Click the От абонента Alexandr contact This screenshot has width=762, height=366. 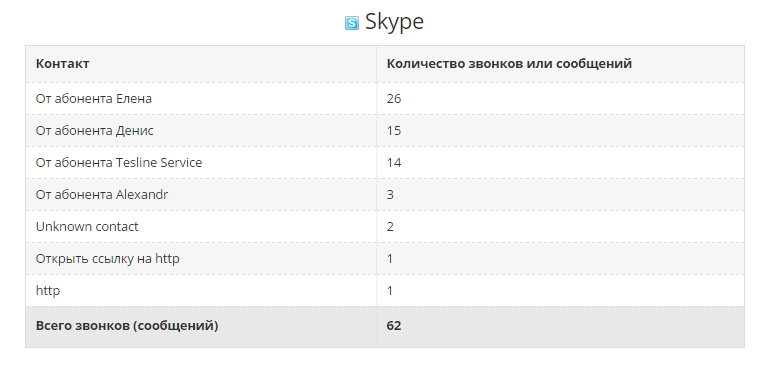pyautogui.click(x=102, y=194)
